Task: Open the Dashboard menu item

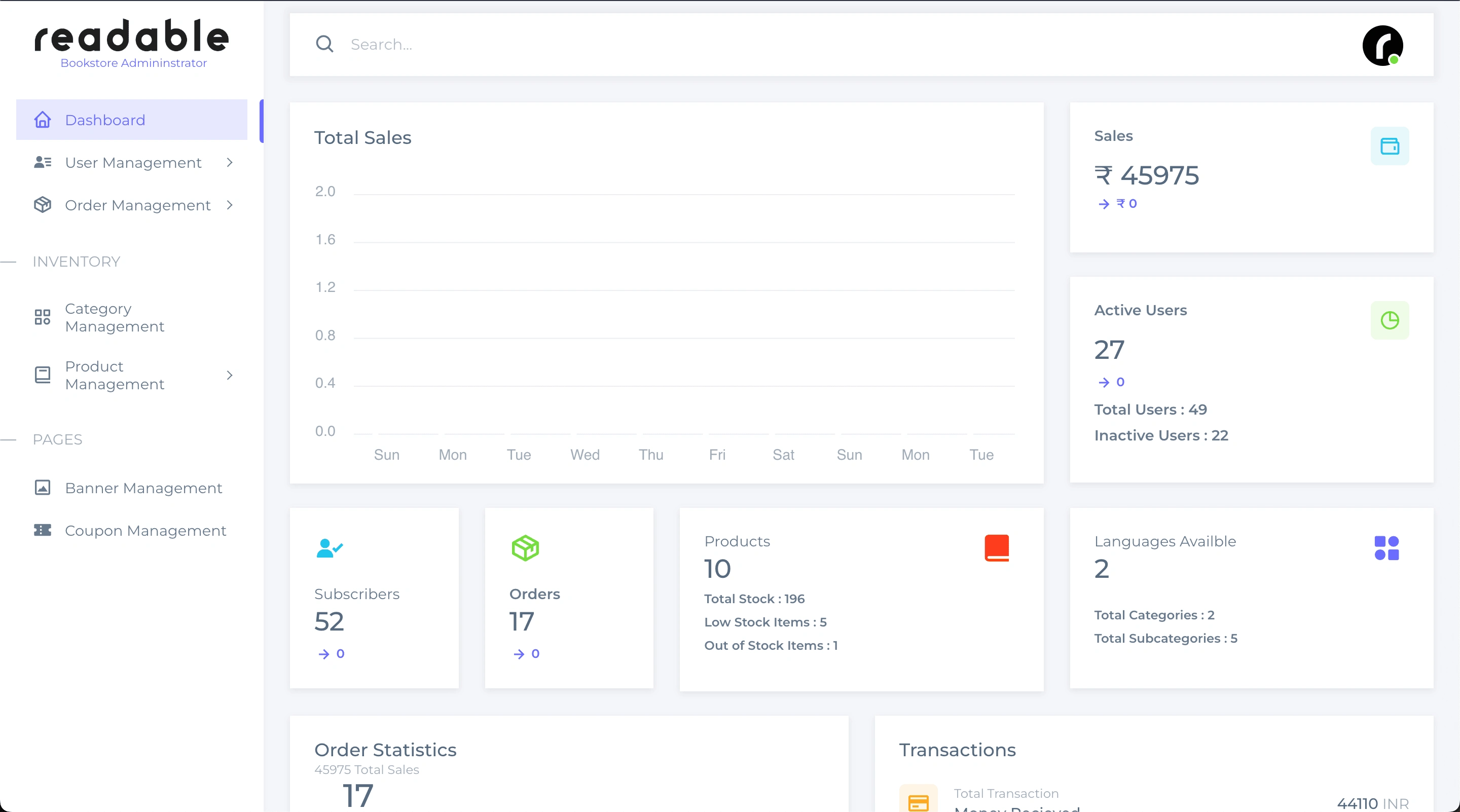Action: point(131,120)
